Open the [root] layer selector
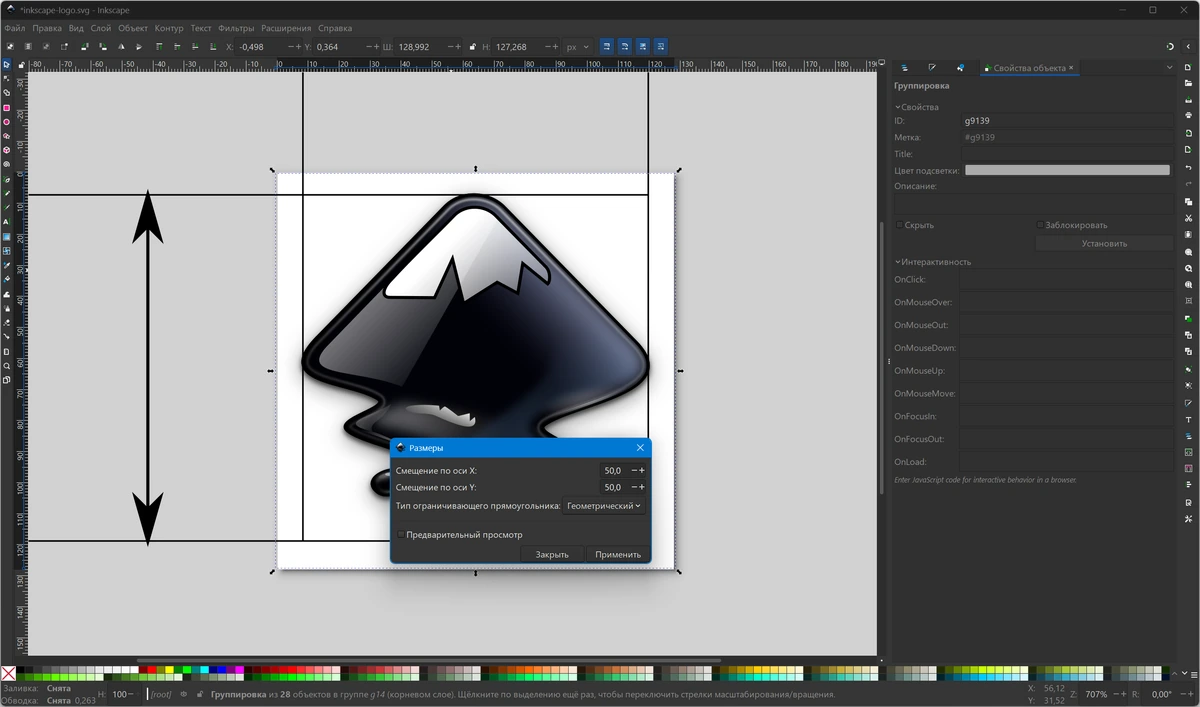Screen dimensions: 1200x707 pyautogui.click(x=160, y=694)
